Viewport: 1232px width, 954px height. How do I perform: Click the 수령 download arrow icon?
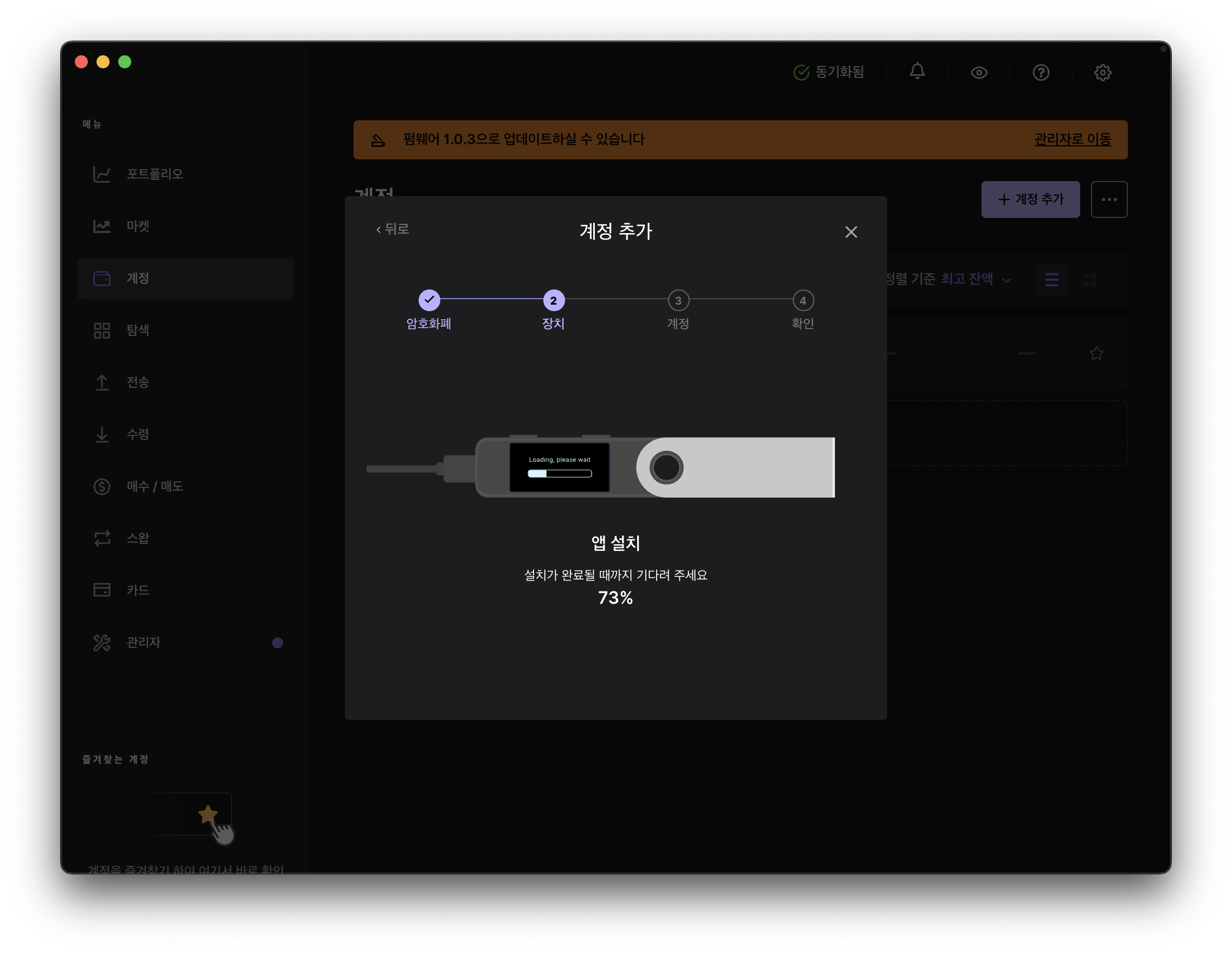(x=101, y=435)
